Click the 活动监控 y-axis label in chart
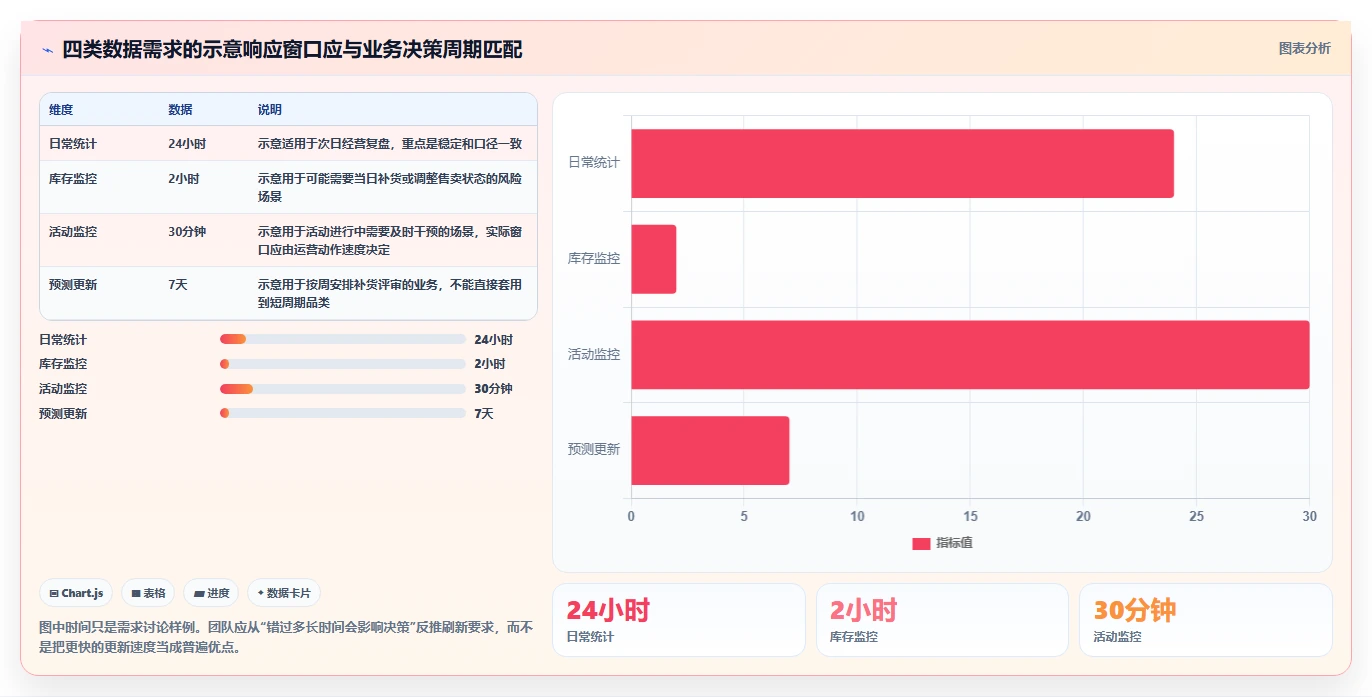This screenshot has width=1372, height=697. click(594, 354)
